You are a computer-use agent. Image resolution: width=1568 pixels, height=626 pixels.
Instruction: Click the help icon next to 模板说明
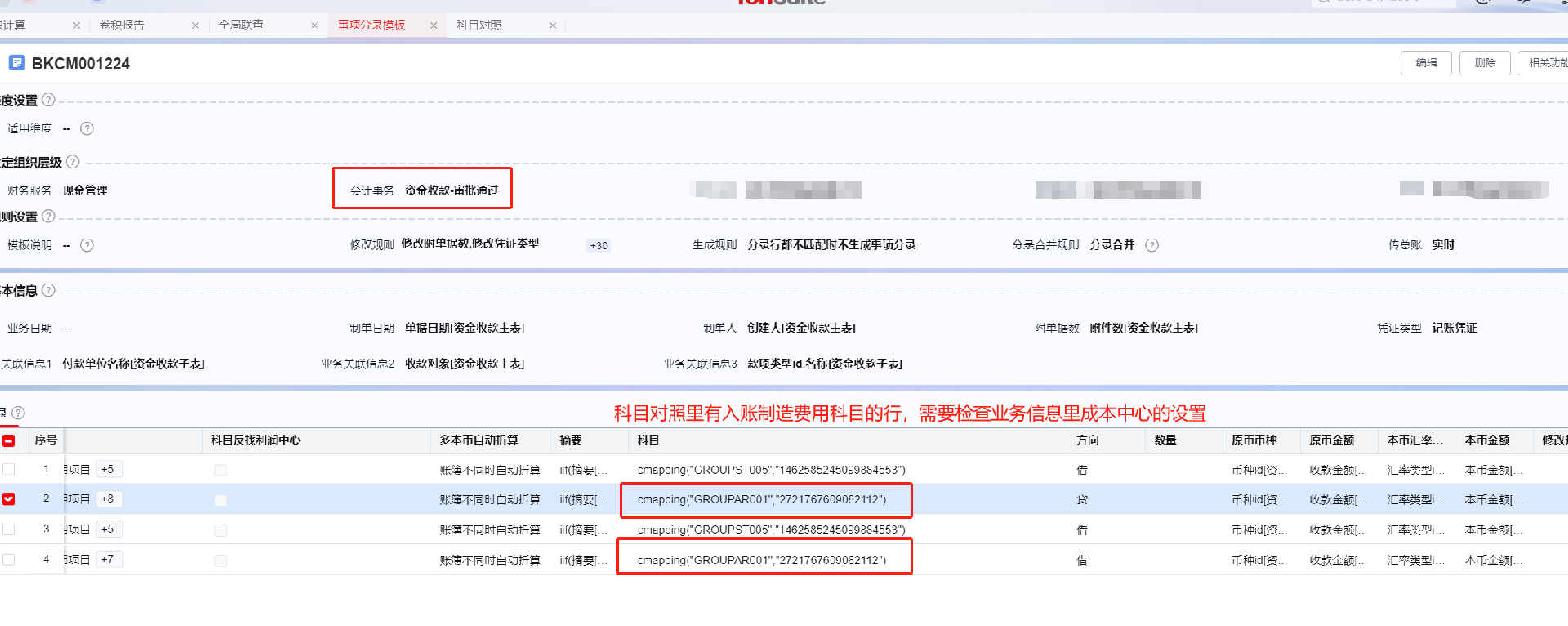(x=87, y=245)
